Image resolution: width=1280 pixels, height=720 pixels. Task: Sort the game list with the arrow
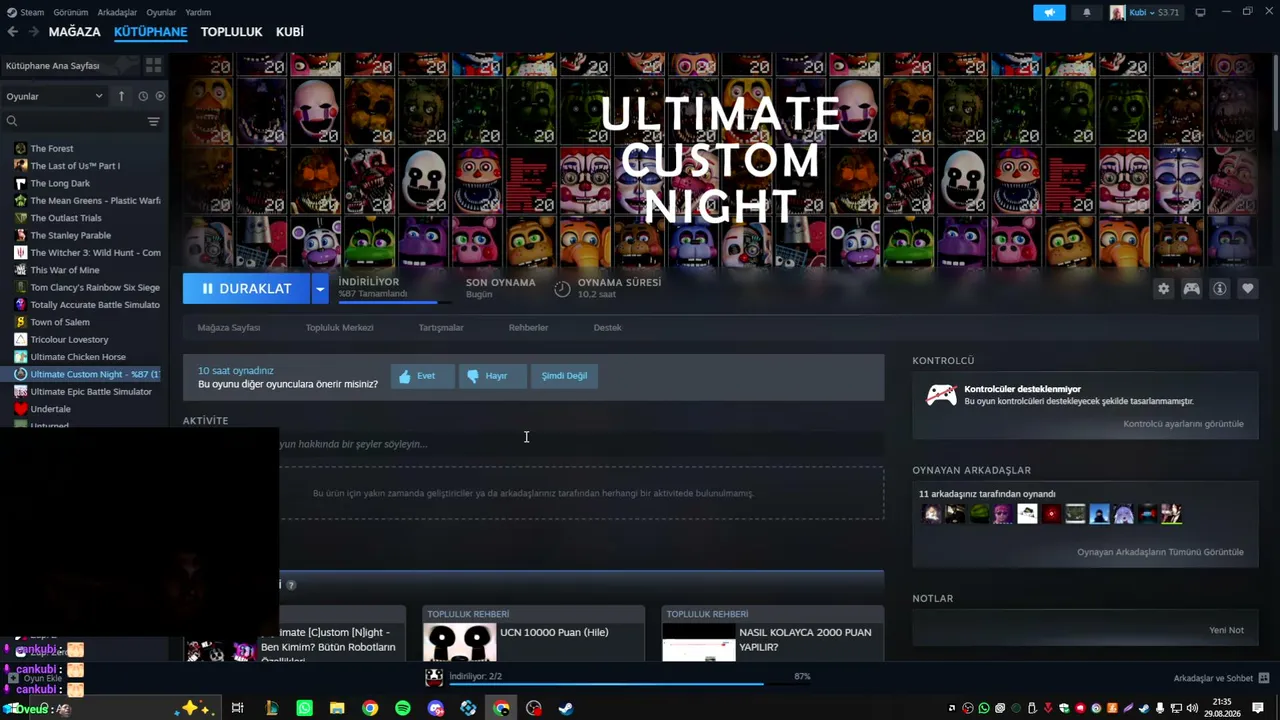121,96
